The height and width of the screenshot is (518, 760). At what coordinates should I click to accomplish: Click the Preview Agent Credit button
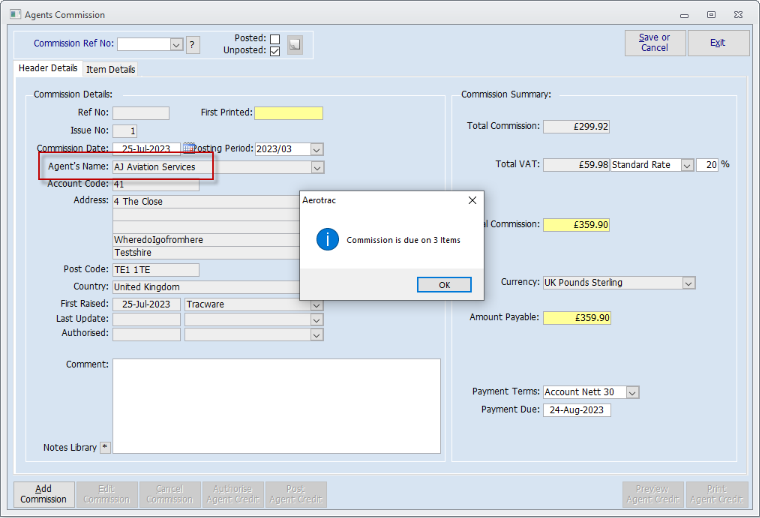[653, 494]
